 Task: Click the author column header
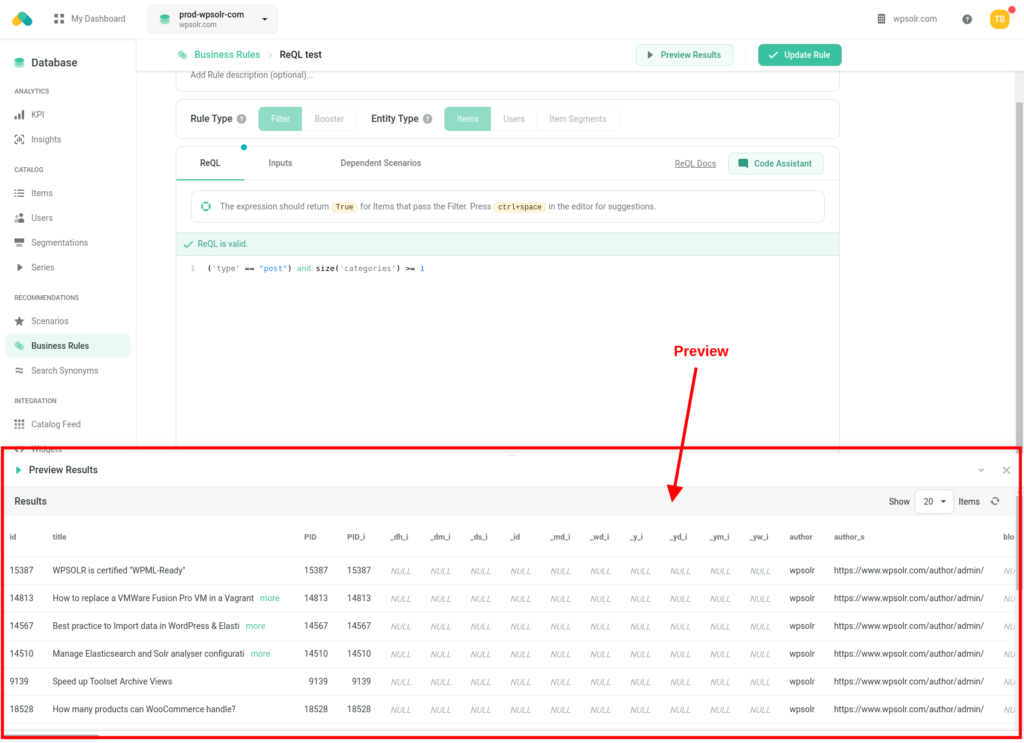801,537
